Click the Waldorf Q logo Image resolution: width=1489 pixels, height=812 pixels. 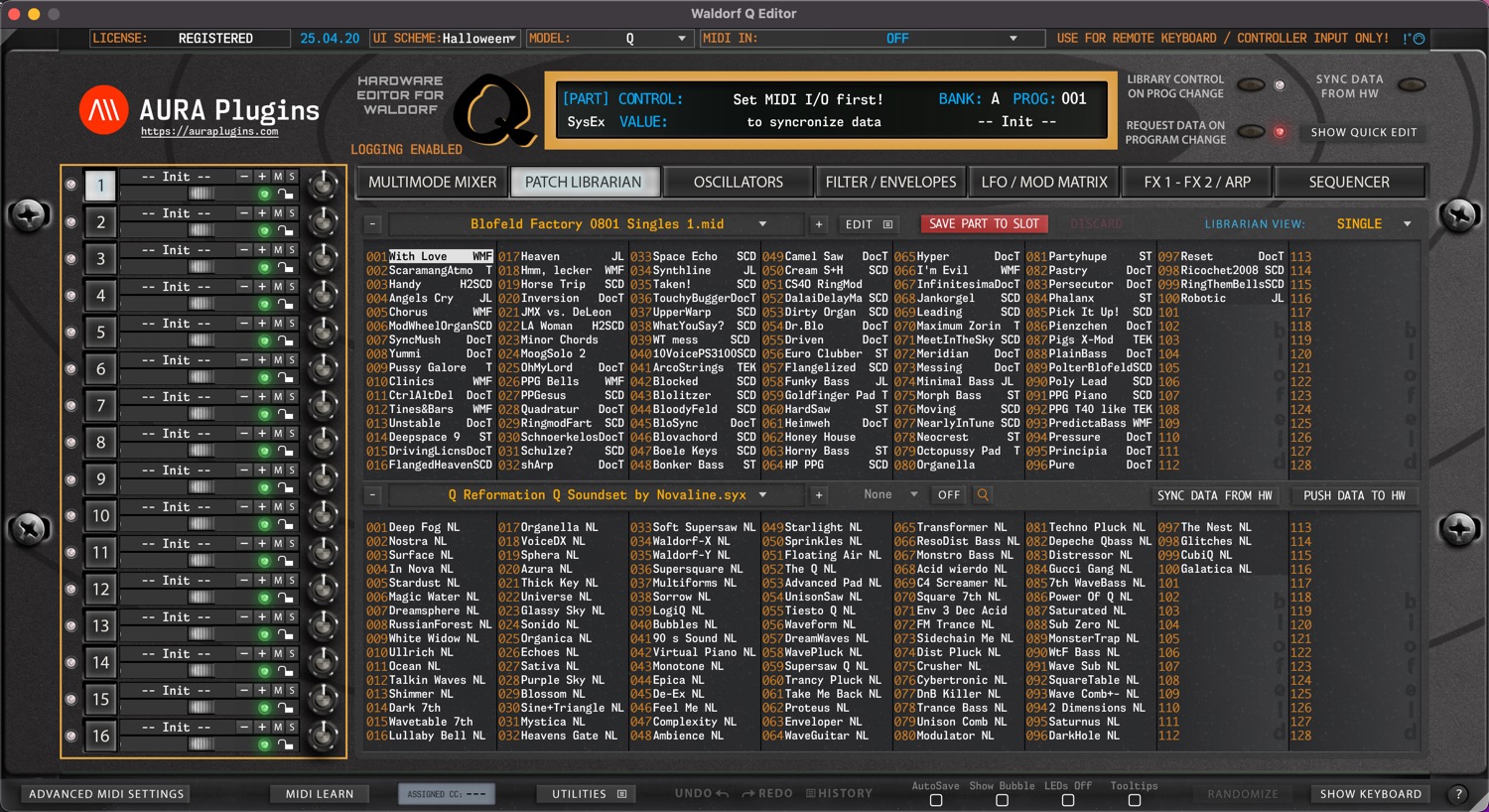pos(493,109)
